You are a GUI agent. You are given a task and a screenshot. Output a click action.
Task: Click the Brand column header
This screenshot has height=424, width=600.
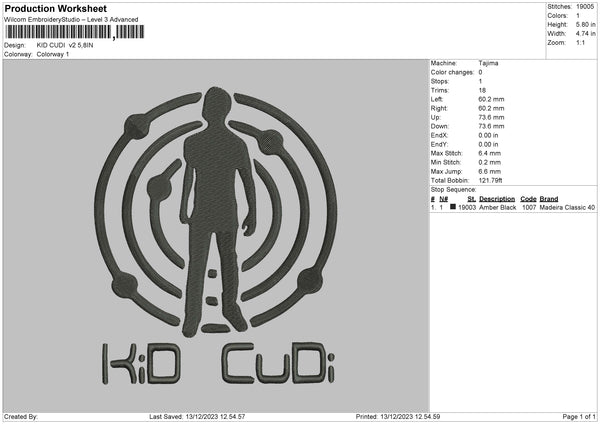click(549, 199)
